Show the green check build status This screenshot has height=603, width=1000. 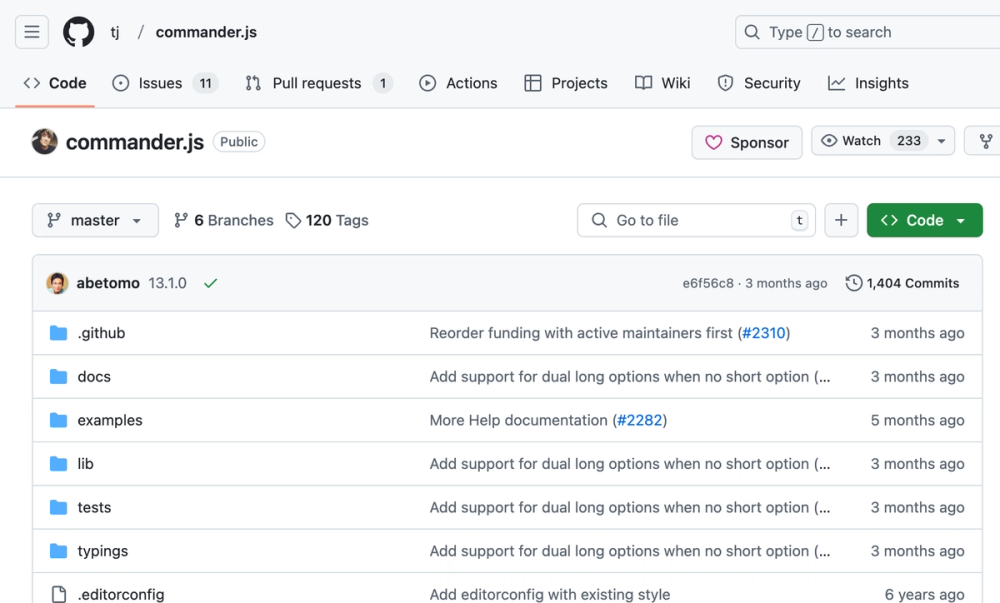click(x=210, y=283)
